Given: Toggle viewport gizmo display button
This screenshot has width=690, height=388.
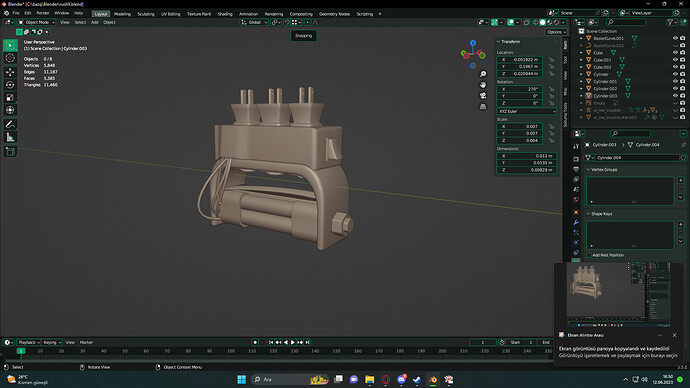Looking at the screenshot, I should (x=495, y=22).
